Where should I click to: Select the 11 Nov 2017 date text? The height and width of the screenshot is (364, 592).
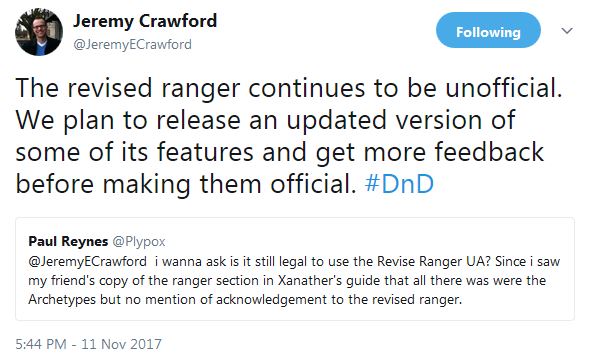click(121, 344)
